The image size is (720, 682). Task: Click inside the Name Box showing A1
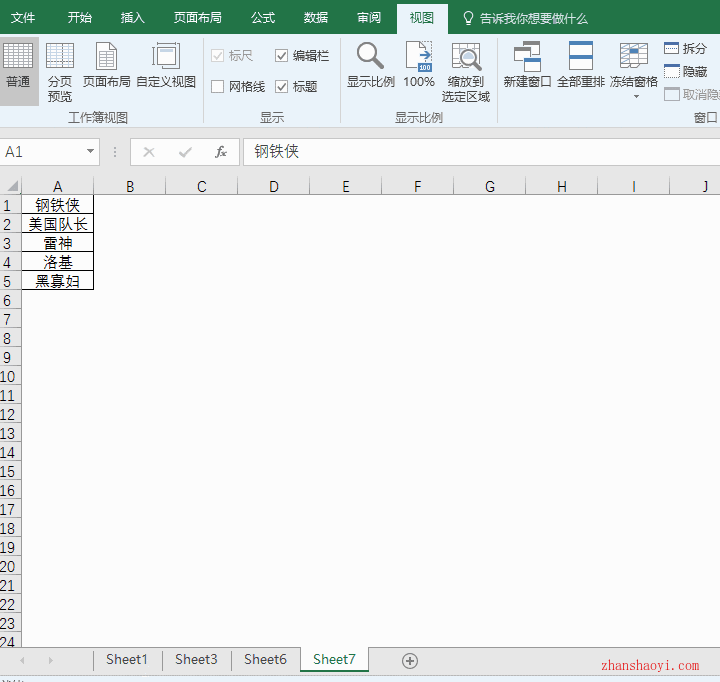[x=42, y=152]
